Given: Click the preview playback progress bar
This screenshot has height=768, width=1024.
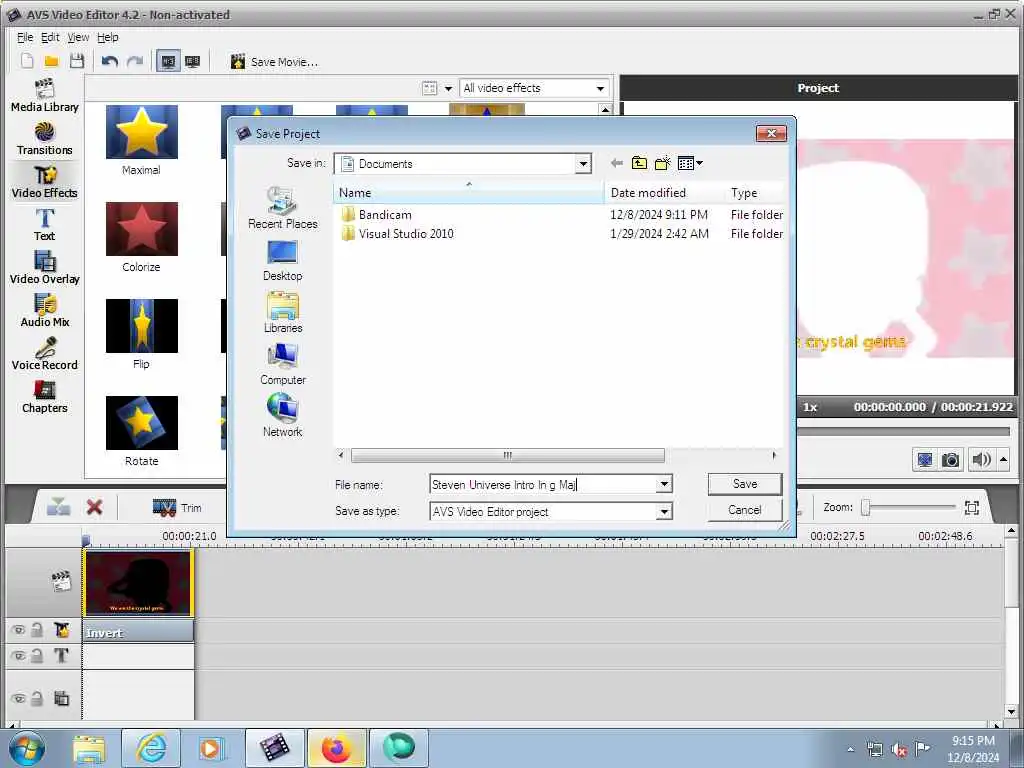Looking at the screenshot, I should [904, 431].
